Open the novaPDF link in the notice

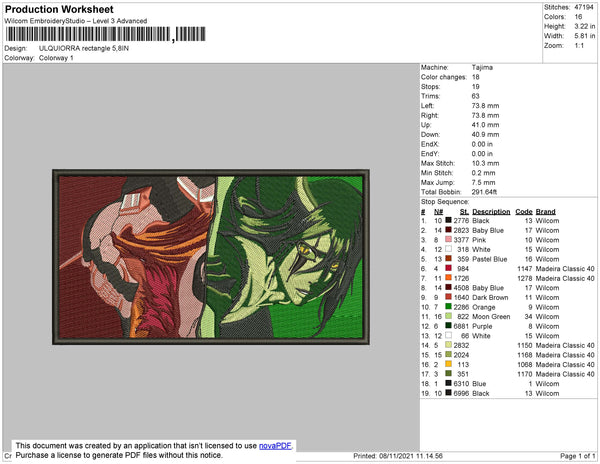pyautogui.click(x=275, y=446)
